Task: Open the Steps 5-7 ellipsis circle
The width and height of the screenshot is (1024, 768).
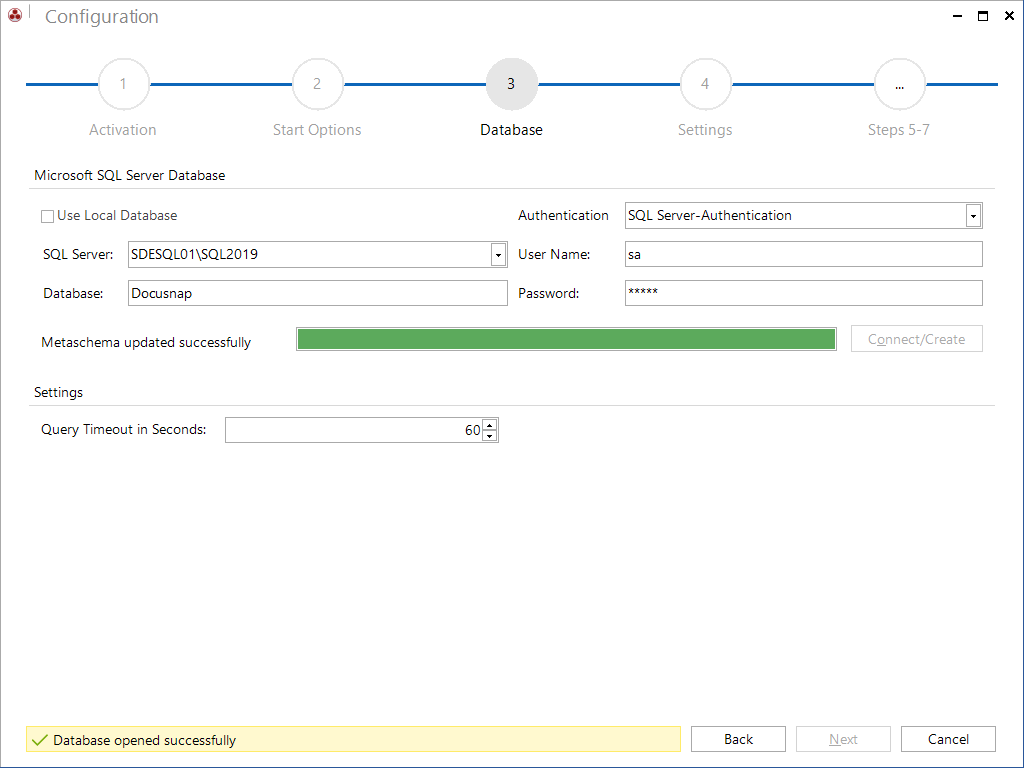Action: [x=899, y=84]
